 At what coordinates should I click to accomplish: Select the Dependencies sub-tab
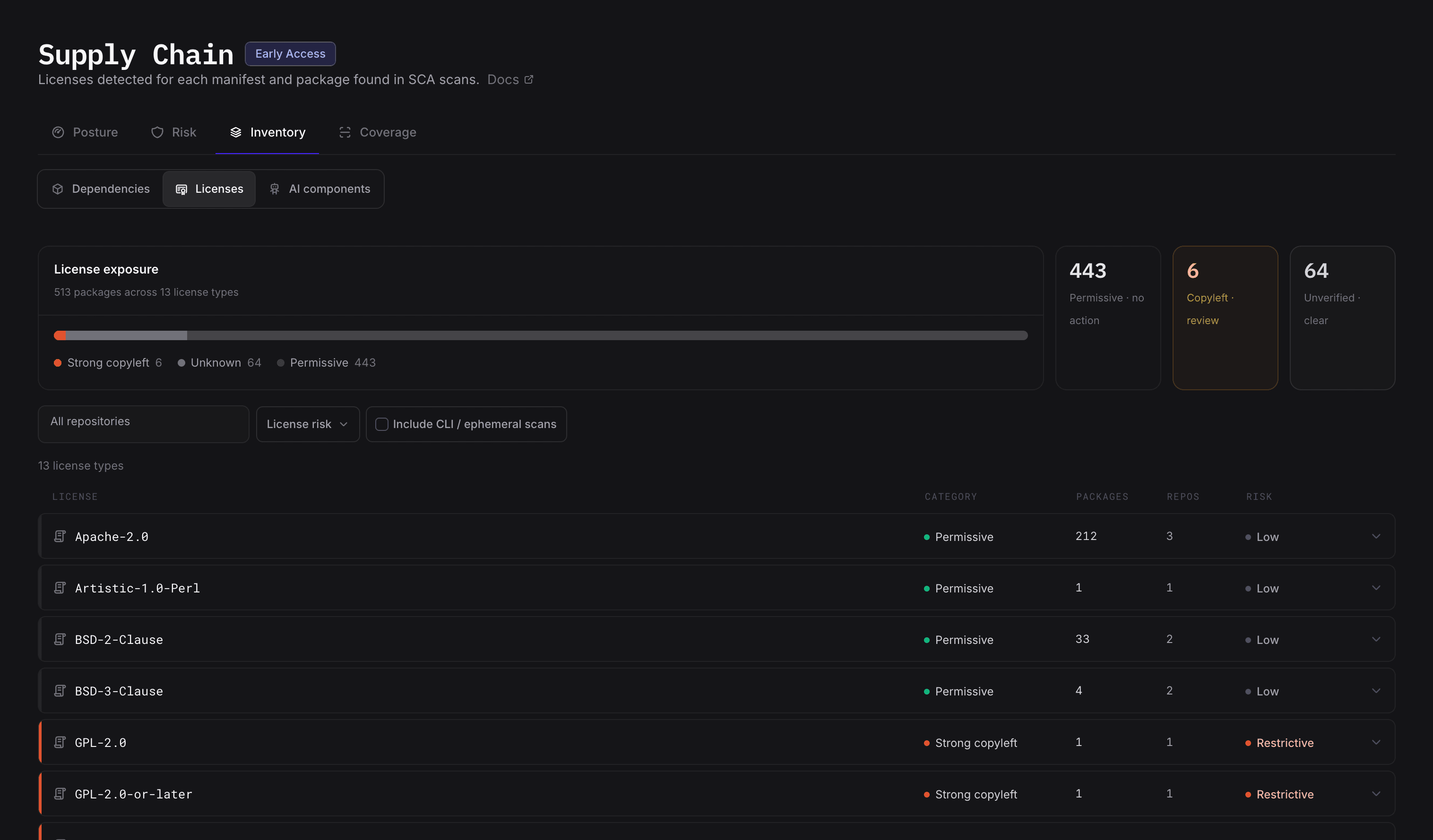101,189
